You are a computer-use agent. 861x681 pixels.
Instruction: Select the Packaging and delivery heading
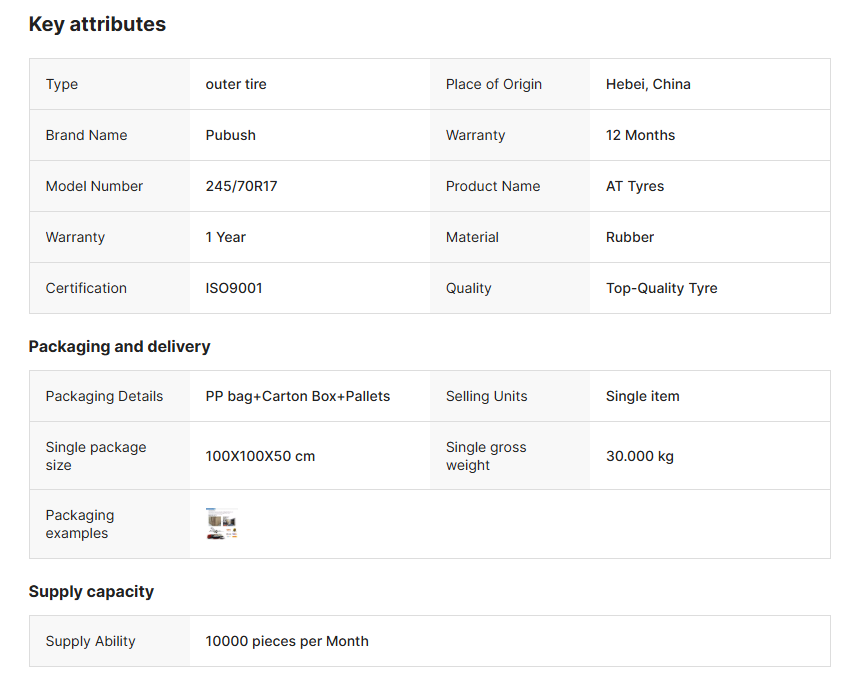pyautogui.click(x=119, y=347)
